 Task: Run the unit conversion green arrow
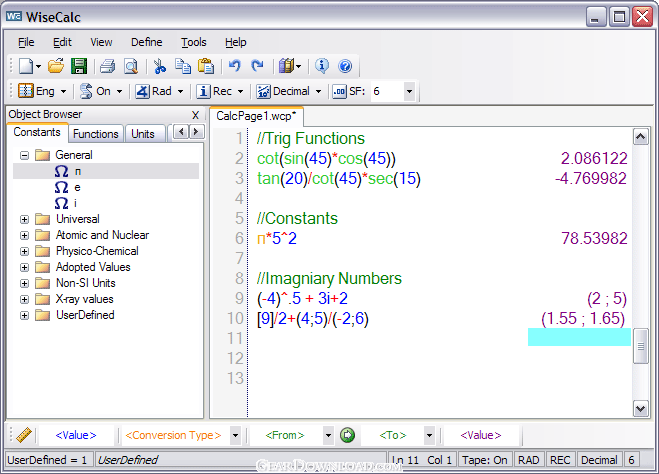(x=347, y=435)
